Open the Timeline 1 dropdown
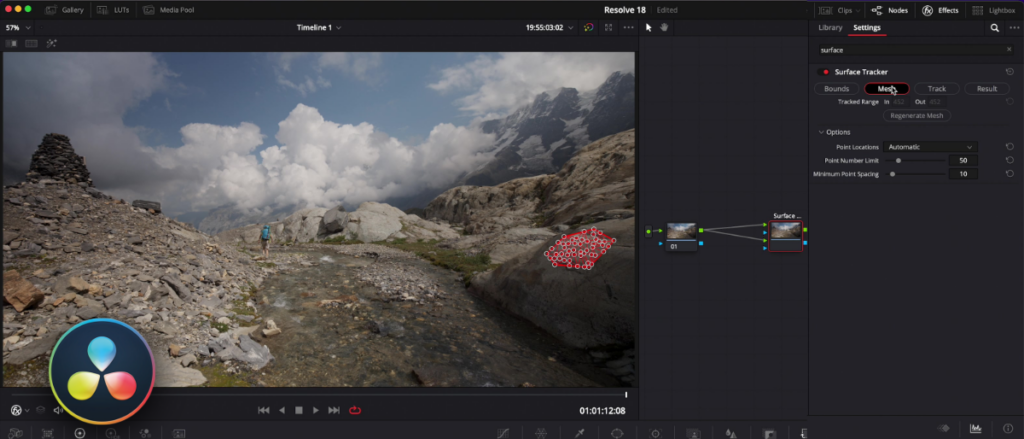 (x=319, y=27)
